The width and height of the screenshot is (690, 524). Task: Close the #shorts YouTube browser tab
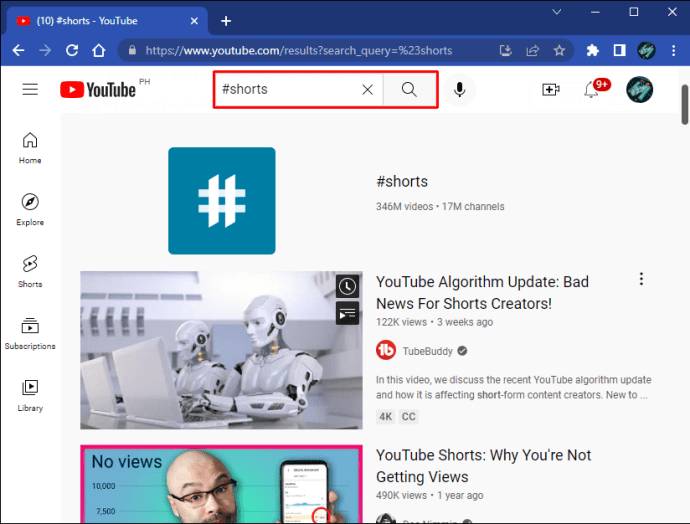tap(194, 21)
